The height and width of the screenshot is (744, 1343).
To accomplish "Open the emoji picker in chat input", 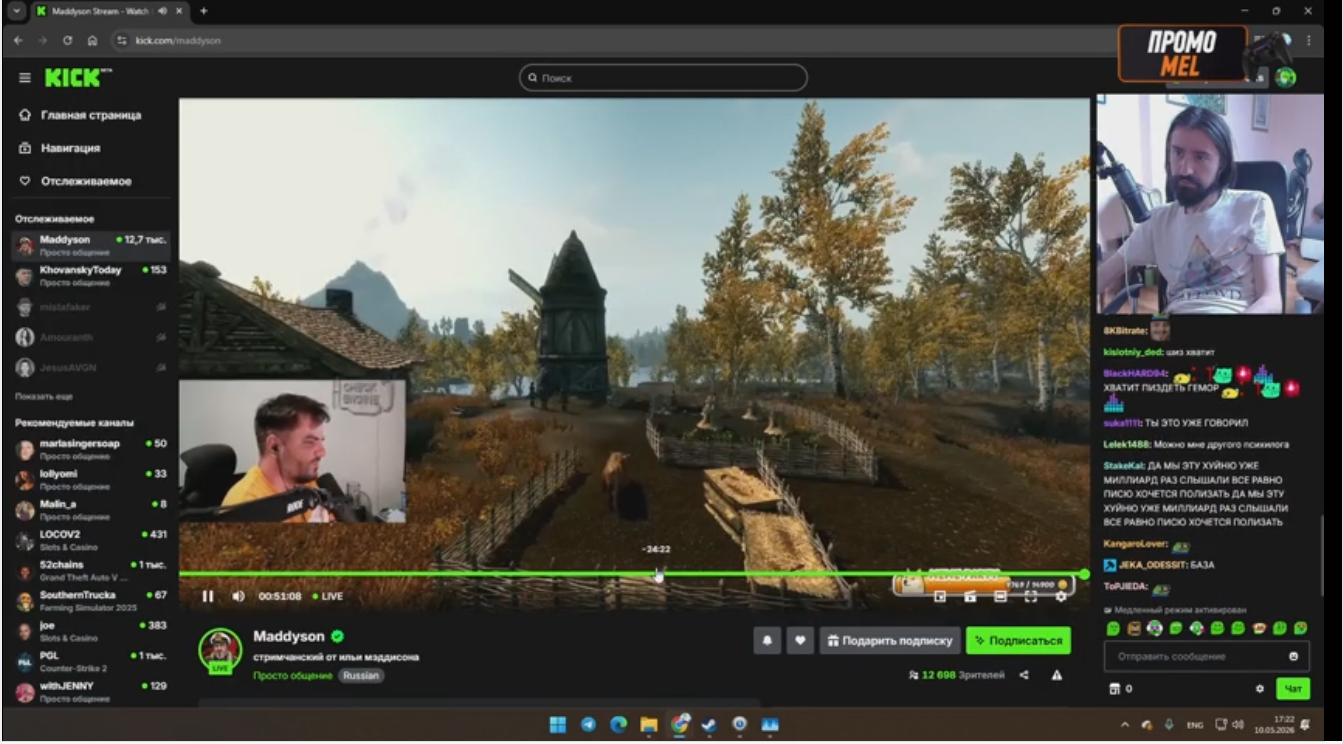I will pyautogui.click(x=1294, y=656).
